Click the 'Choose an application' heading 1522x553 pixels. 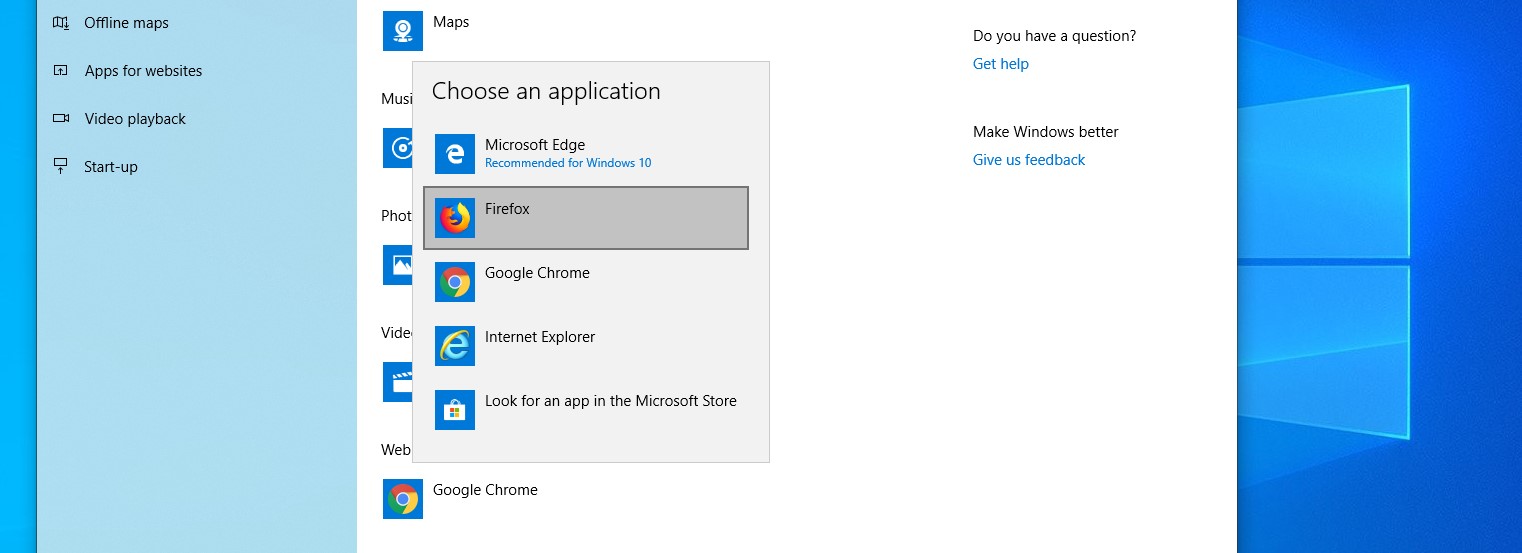coord(546,91)
